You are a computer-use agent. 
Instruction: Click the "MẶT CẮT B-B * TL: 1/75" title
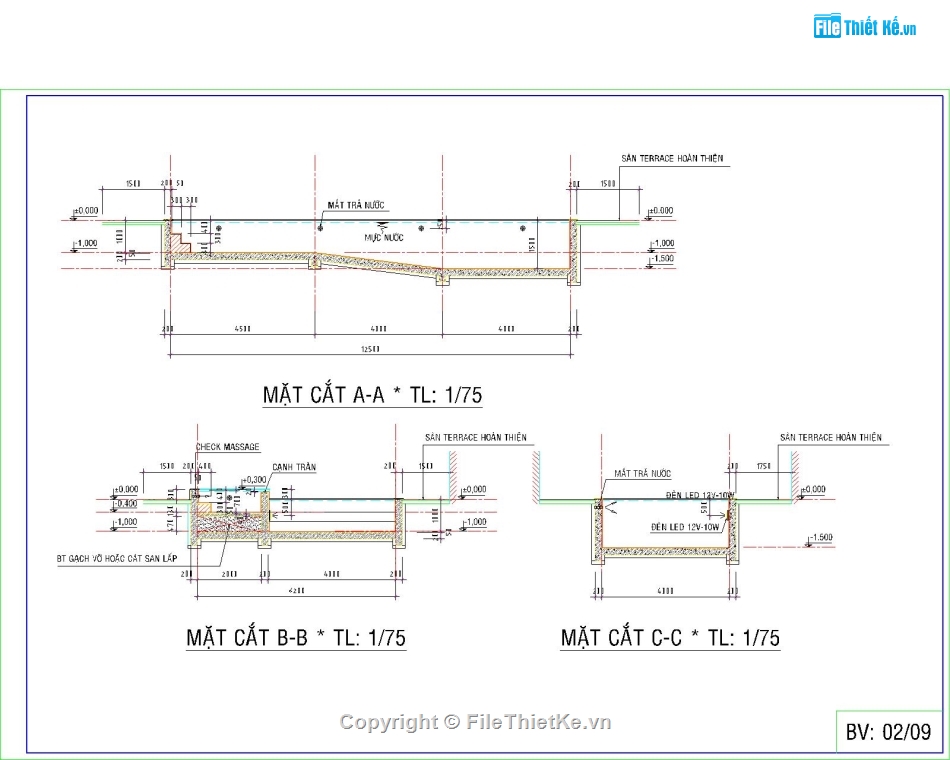coord(296,638)
